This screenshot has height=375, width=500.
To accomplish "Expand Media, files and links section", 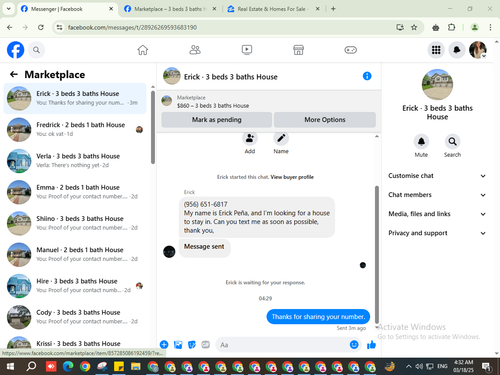I will coord(437,214).
